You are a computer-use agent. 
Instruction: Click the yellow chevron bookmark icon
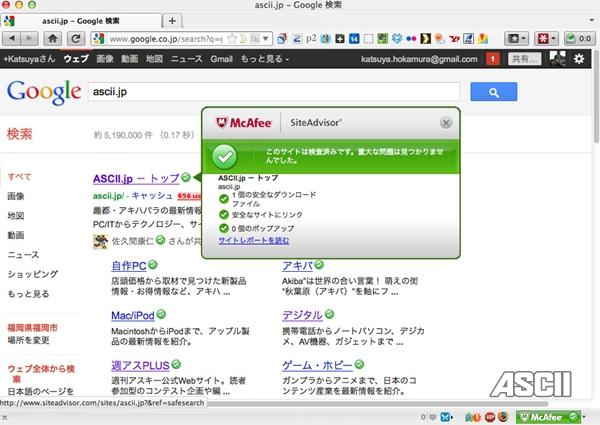[426, 39]
